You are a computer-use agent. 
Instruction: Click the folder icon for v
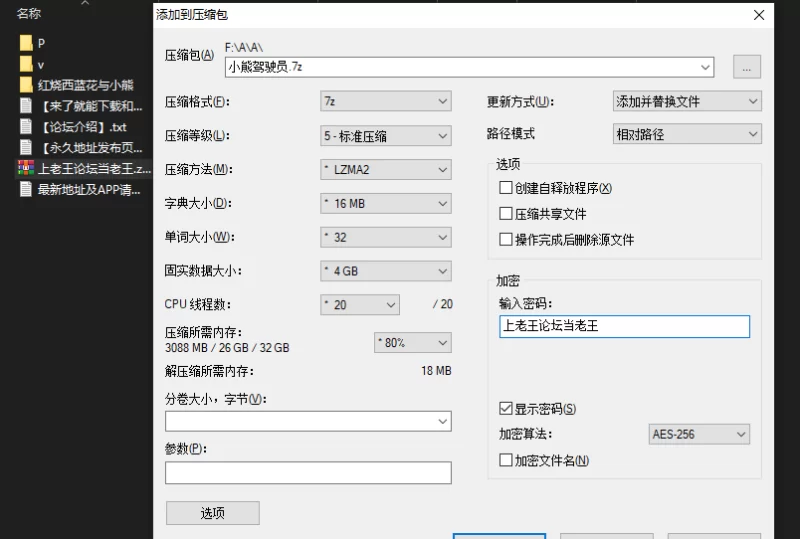[x=26, y=64]
